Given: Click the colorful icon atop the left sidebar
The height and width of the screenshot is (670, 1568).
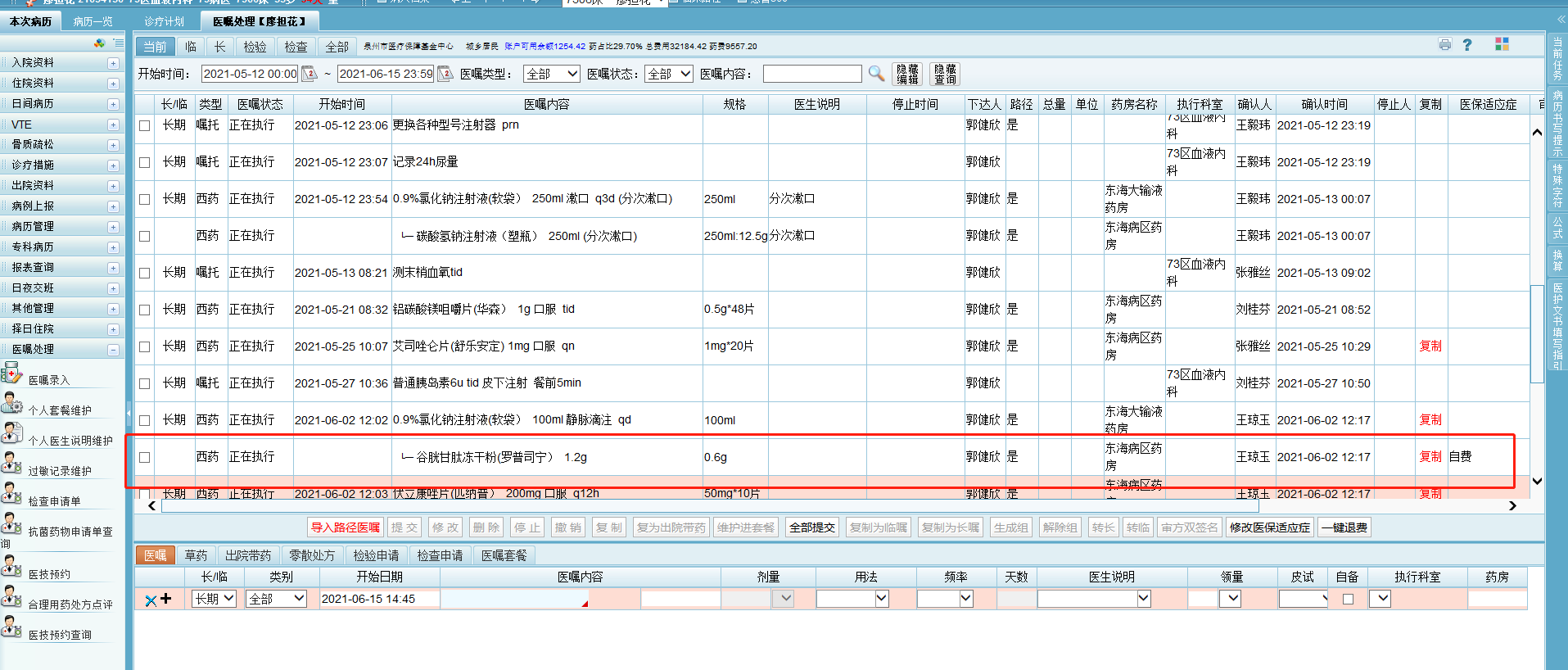Looking at the screenshot, I should tap(100, 43).
